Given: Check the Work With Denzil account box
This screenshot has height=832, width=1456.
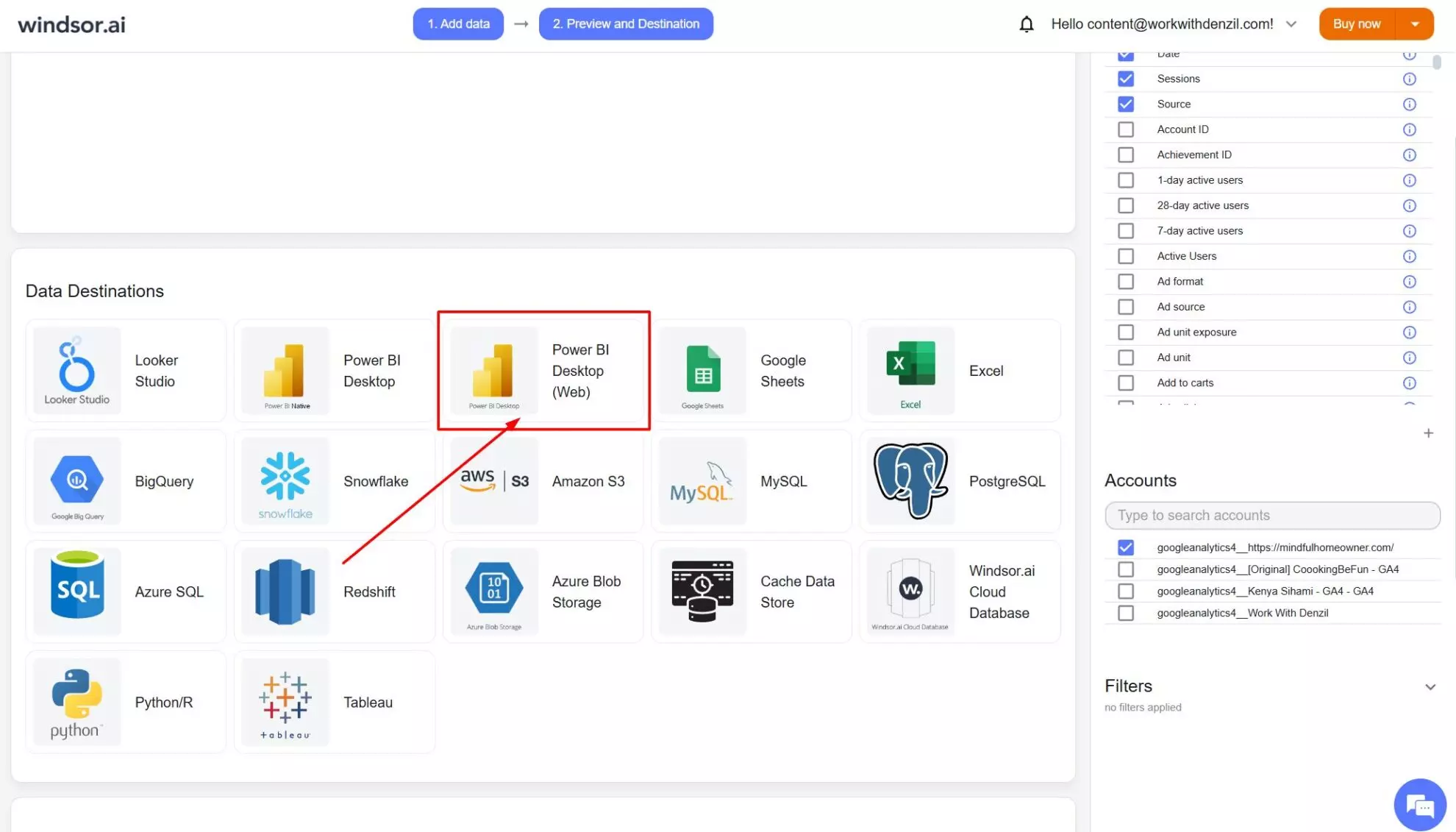Looking at the screenshot, I should click(1125, 614).
